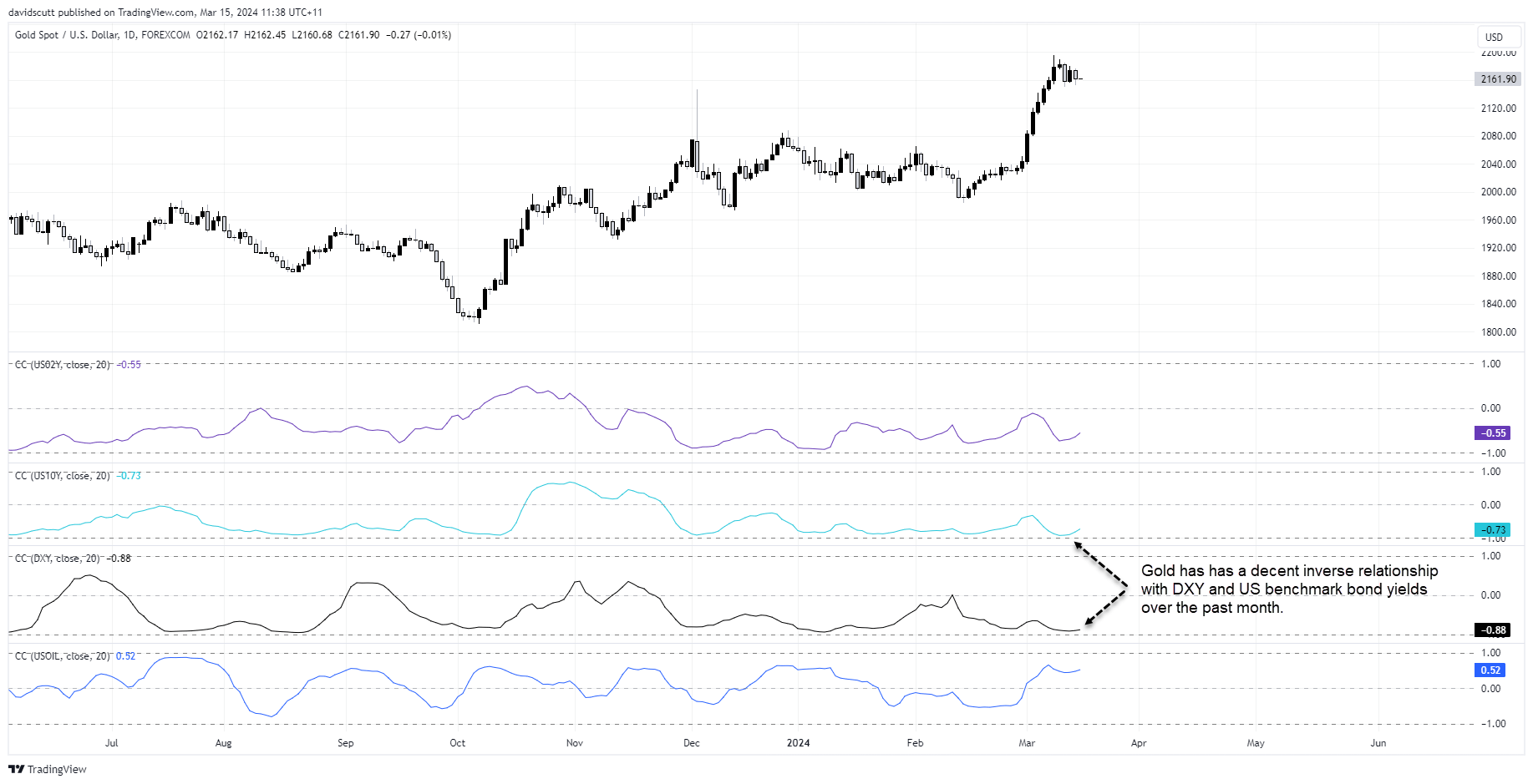Click the 1800.00 price axis label
The image size is (1533, 784).
[1499, 332]
